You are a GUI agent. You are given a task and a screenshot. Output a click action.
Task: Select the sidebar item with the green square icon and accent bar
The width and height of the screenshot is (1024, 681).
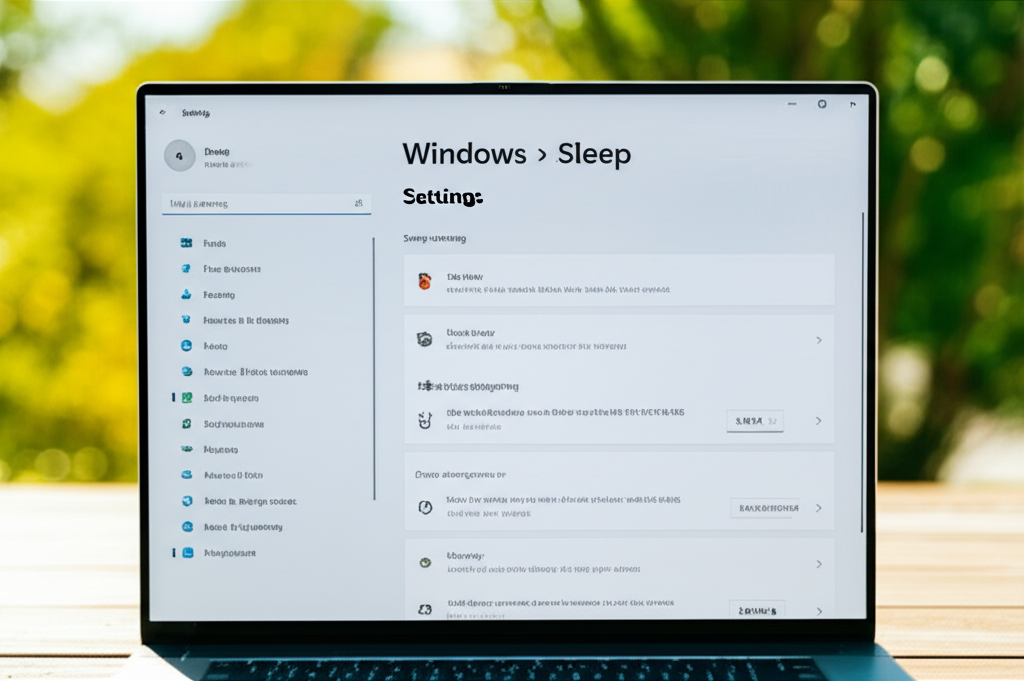230,397
